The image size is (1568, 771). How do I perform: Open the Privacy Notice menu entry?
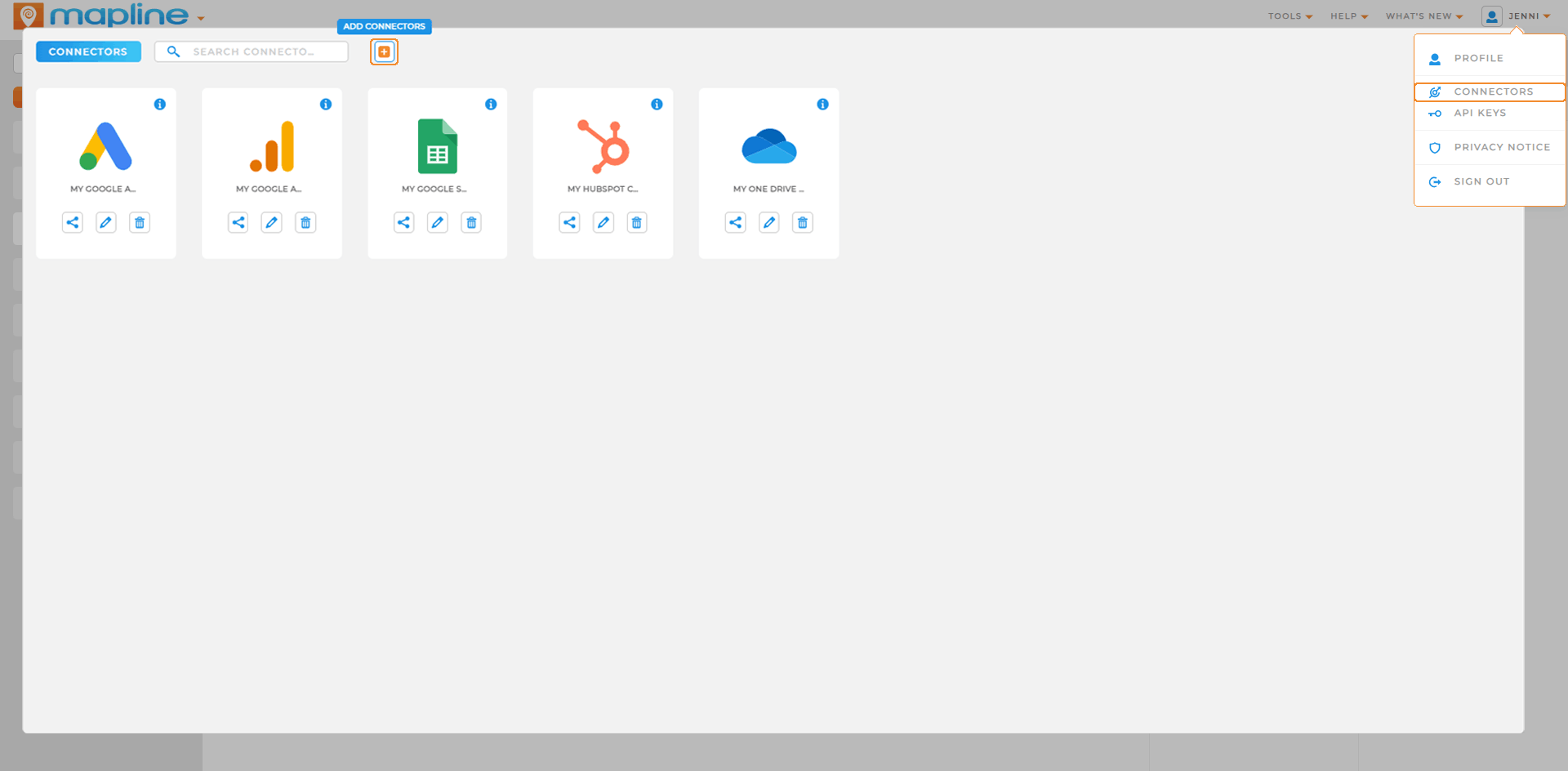click(x=1503, y=147)
